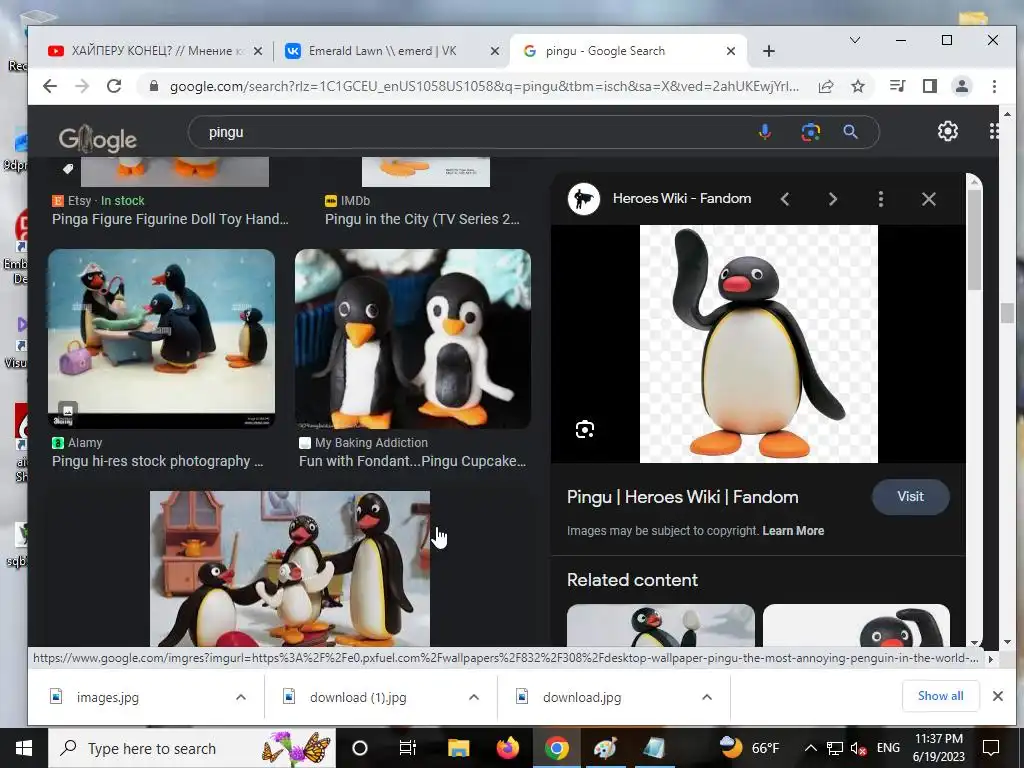This screenshot has height=768, width=1024.
Task: Click the large waving Pingu preview image
Action: (x=759, y=344)
